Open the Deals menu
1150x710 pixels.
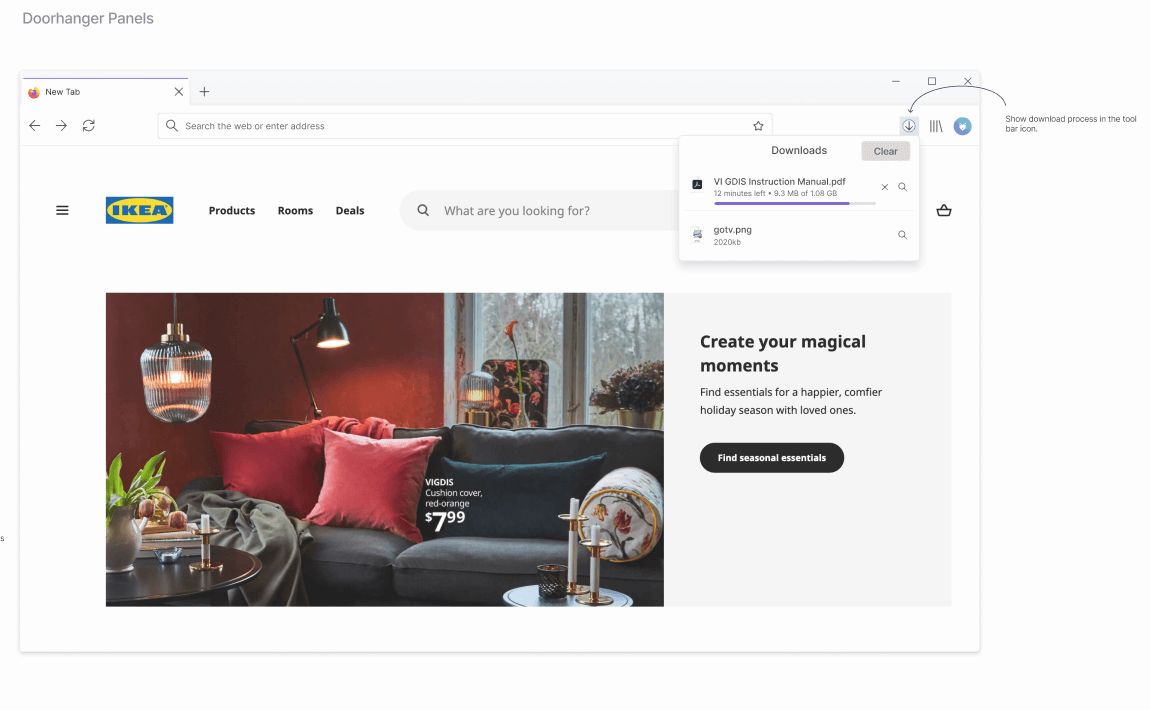(x=350, y=211)
